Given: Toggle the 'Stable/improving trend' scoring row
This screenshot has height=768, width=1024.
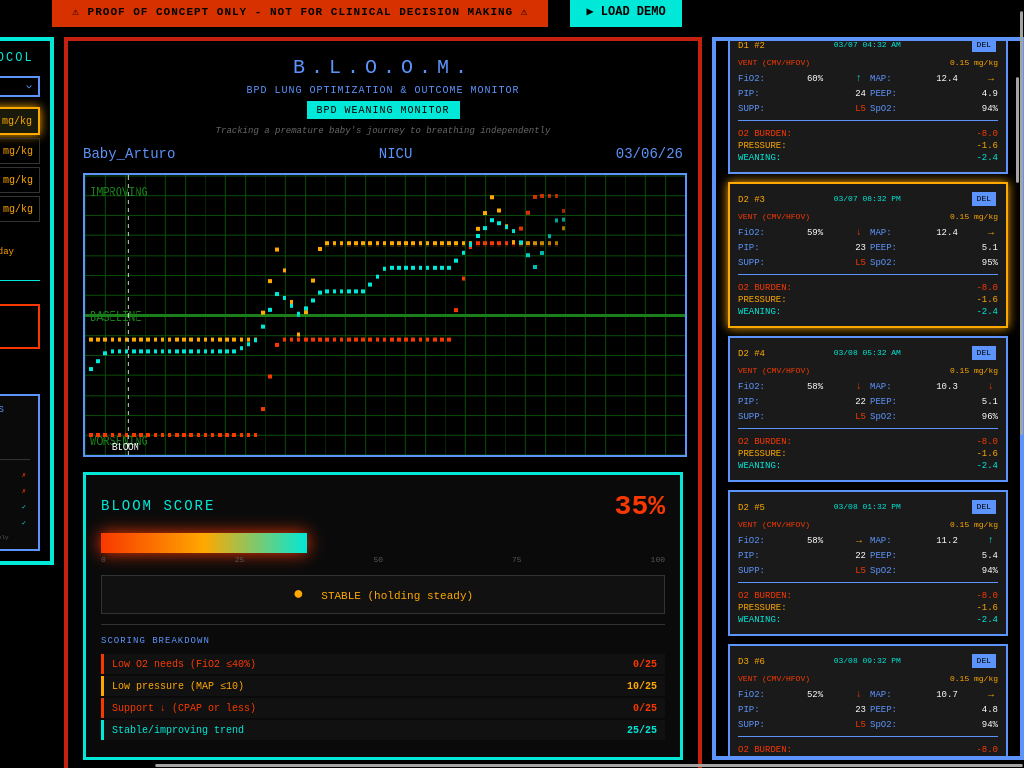Looking at the screenshot, I should click(x=380, y=730).
